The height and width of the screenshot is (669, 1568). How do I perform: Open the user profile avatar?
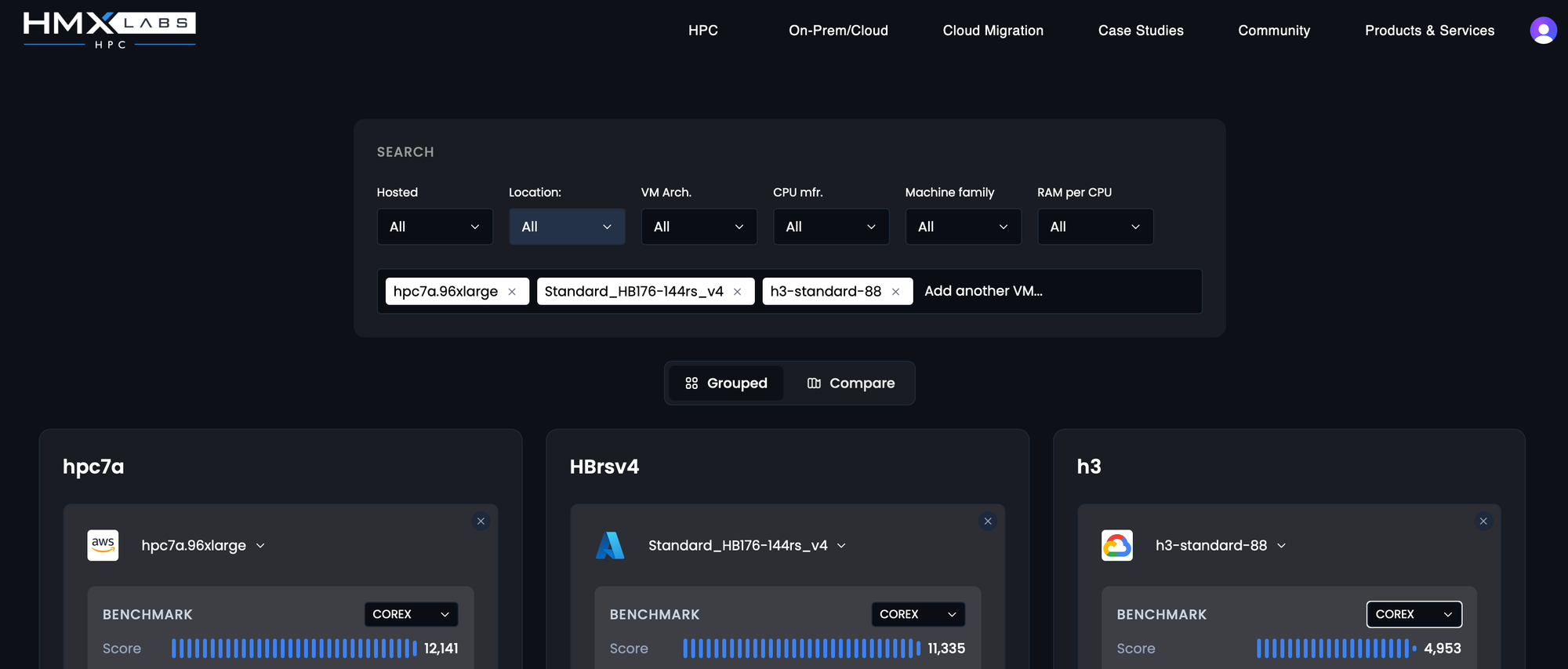1543,31
